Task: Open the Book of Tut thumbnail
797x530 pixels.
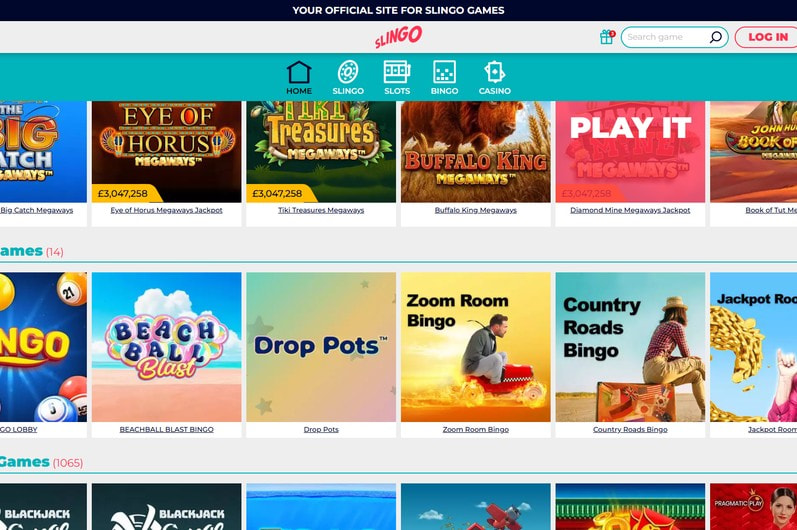Action: coord(753,151)
